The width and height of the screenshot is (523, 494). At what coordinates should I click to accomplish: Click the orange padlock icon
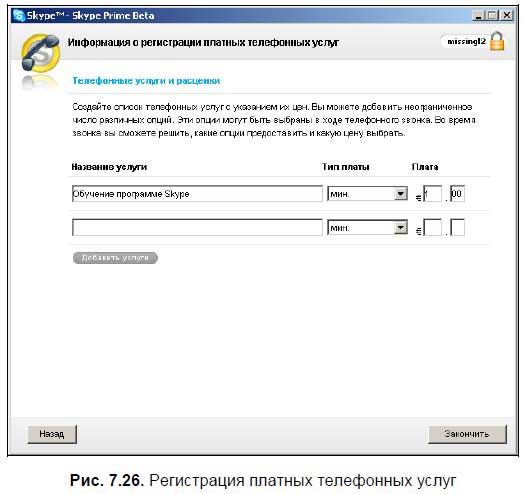(497, 41)
